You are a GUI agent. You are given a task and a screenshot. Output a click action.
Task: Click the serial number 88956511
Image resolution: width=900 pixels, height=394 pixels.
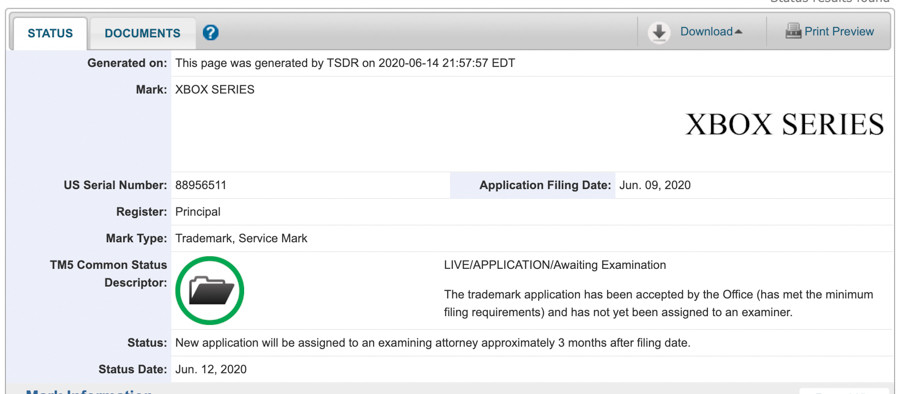pos(201,186)
